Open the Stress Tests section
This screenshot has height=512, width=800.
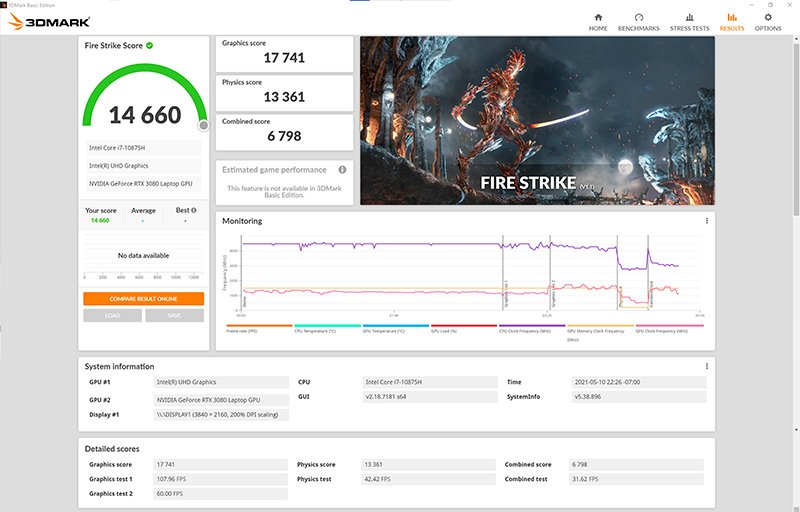[x=689, y=23]
